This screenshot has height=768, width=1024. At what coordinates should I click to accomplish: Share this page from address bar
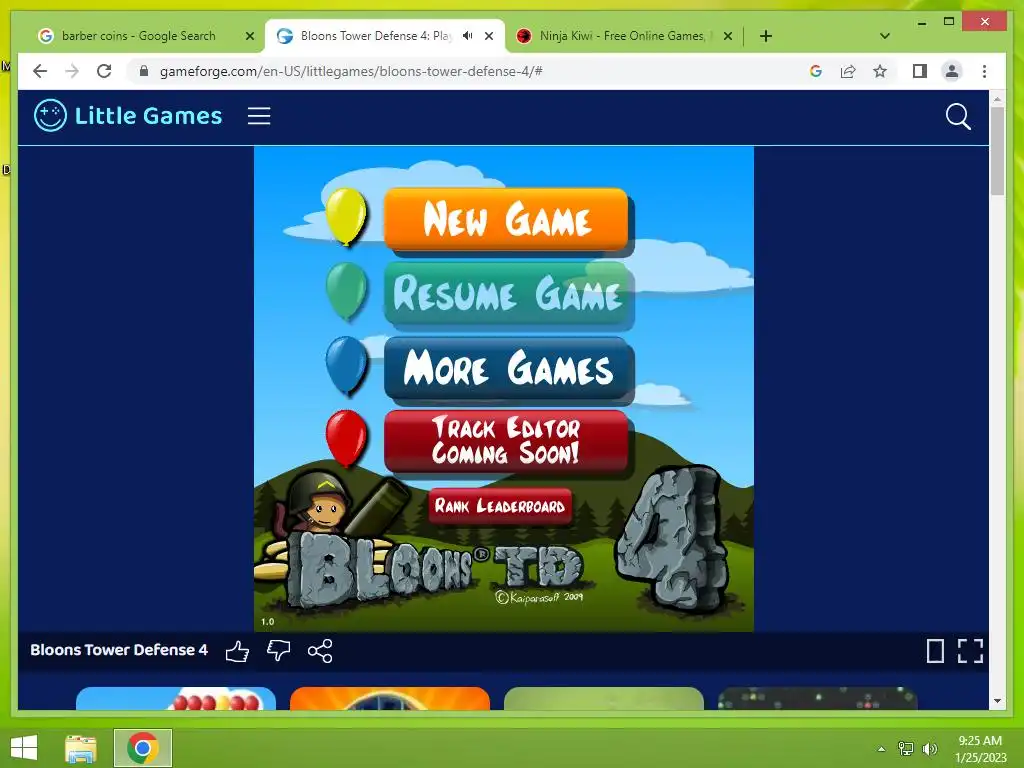click(x=848, y=71)
